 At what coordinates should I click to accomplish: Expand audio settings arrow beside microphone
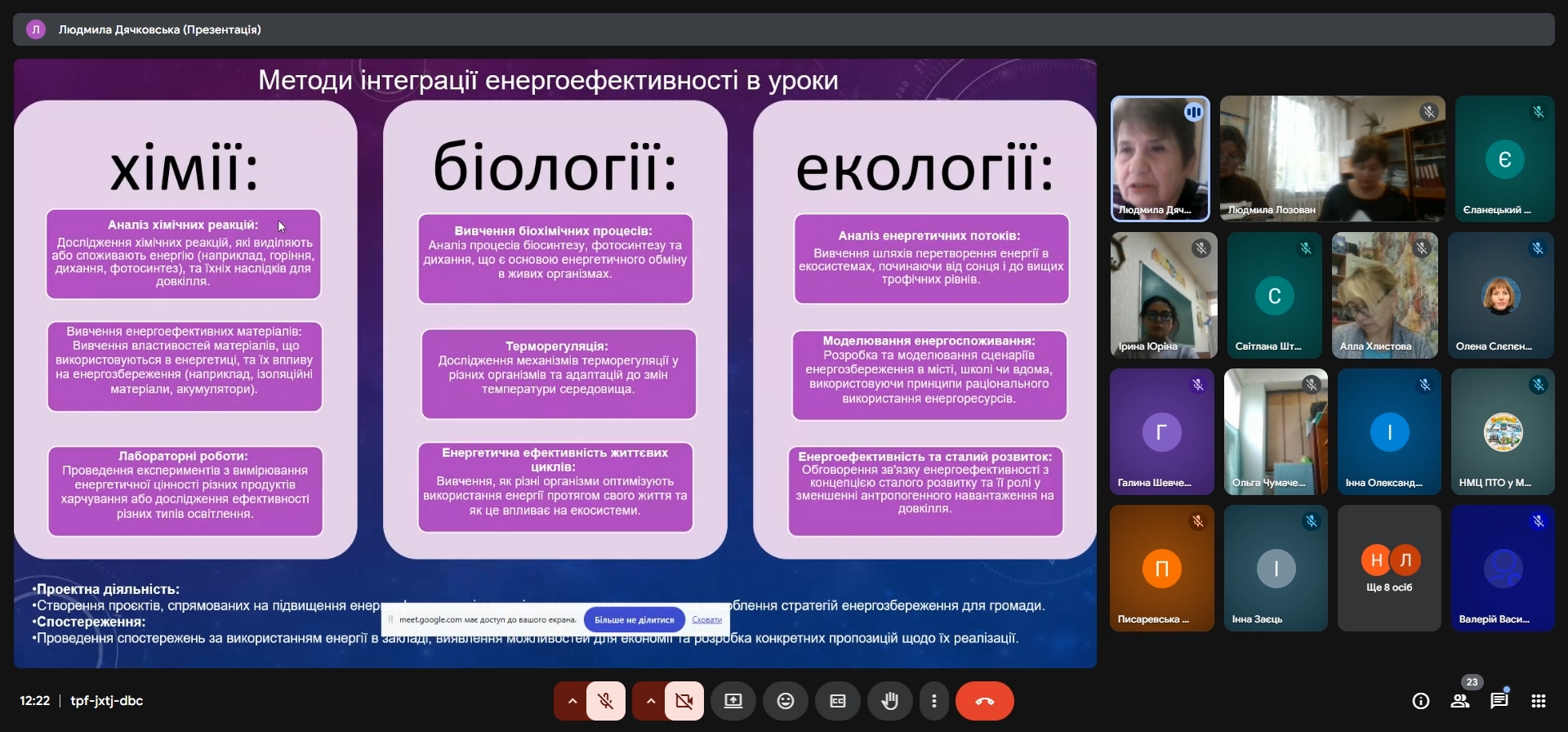point(572,701)
